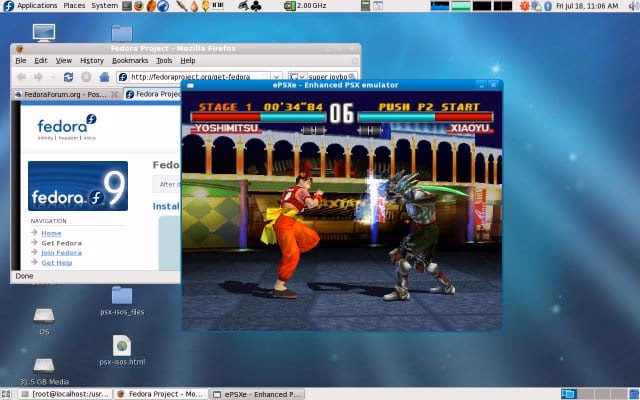Click the Fedora logo on the web page
Screen dimensions: 640x400
click(67, 127)
